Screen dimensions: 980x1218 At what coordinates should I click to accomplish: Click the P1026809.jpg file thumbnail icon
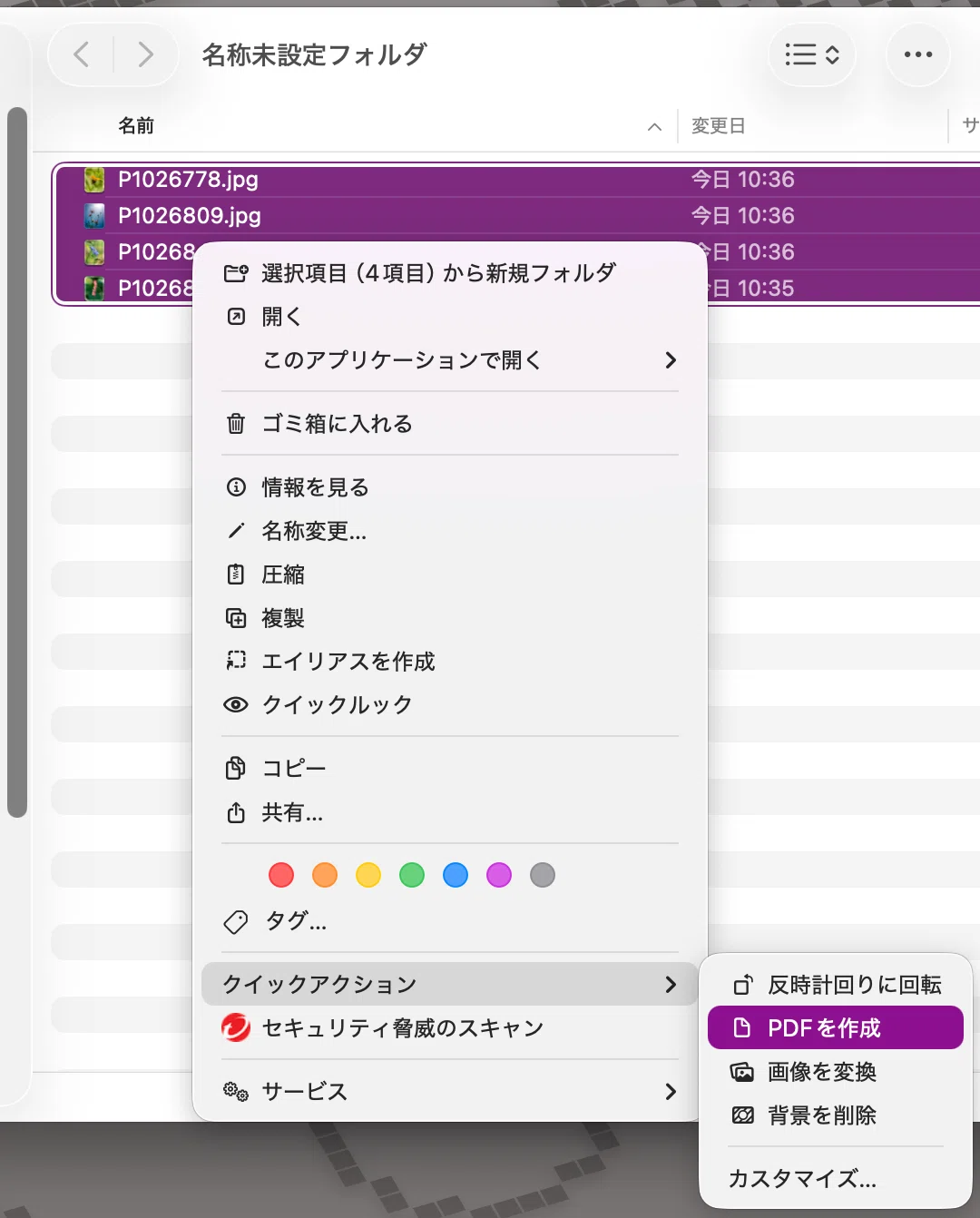[x=94, y=216]
